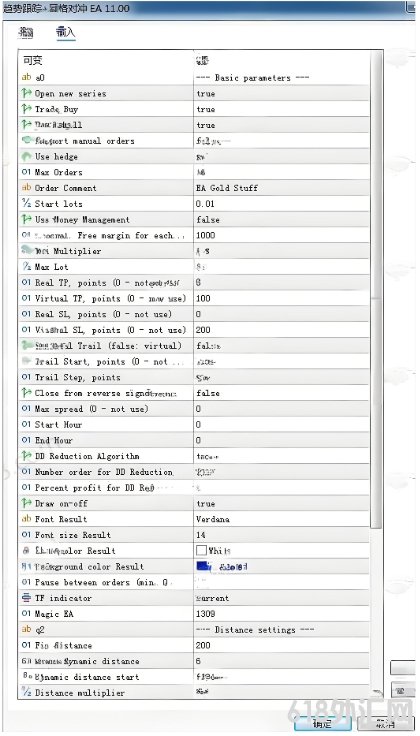Select the integer icon for Real TP, points
Viewport: 420px width, 736px height.
tap(26, 283)
